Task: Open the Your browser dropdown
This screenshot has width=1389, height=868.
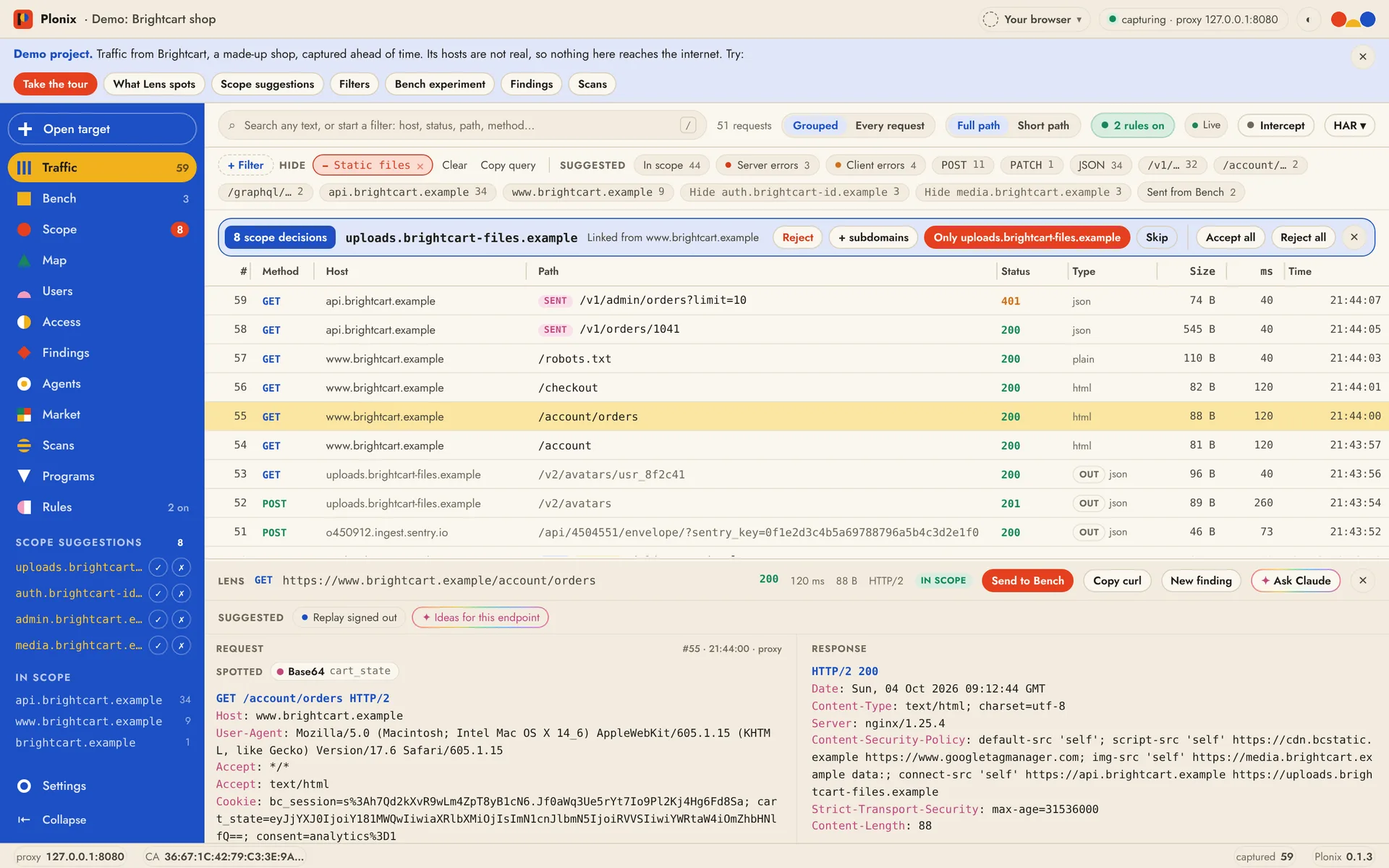Action: click(x=1035, y=20)
